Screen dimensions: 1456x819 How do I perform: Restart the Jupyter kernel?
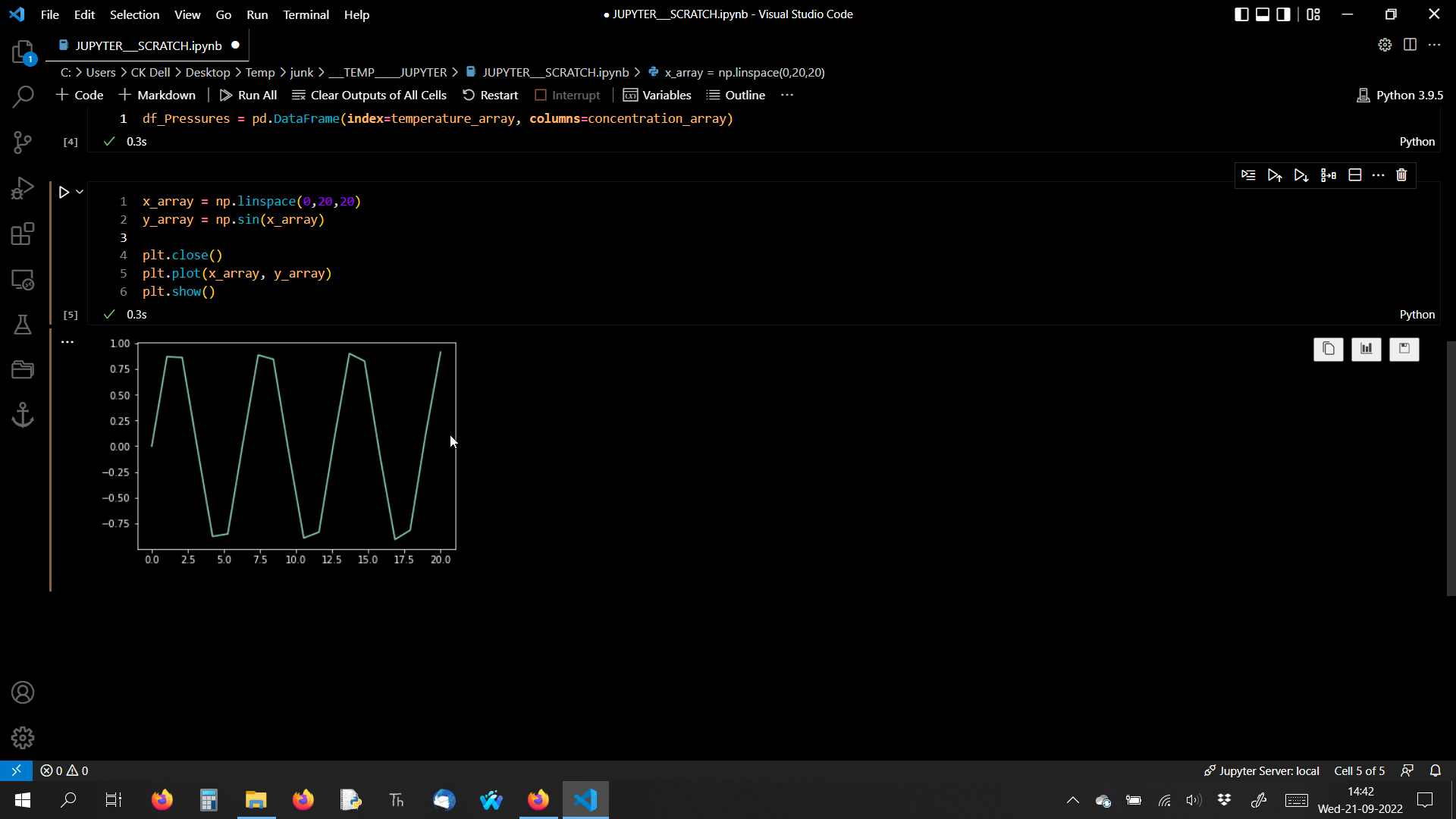490,95
